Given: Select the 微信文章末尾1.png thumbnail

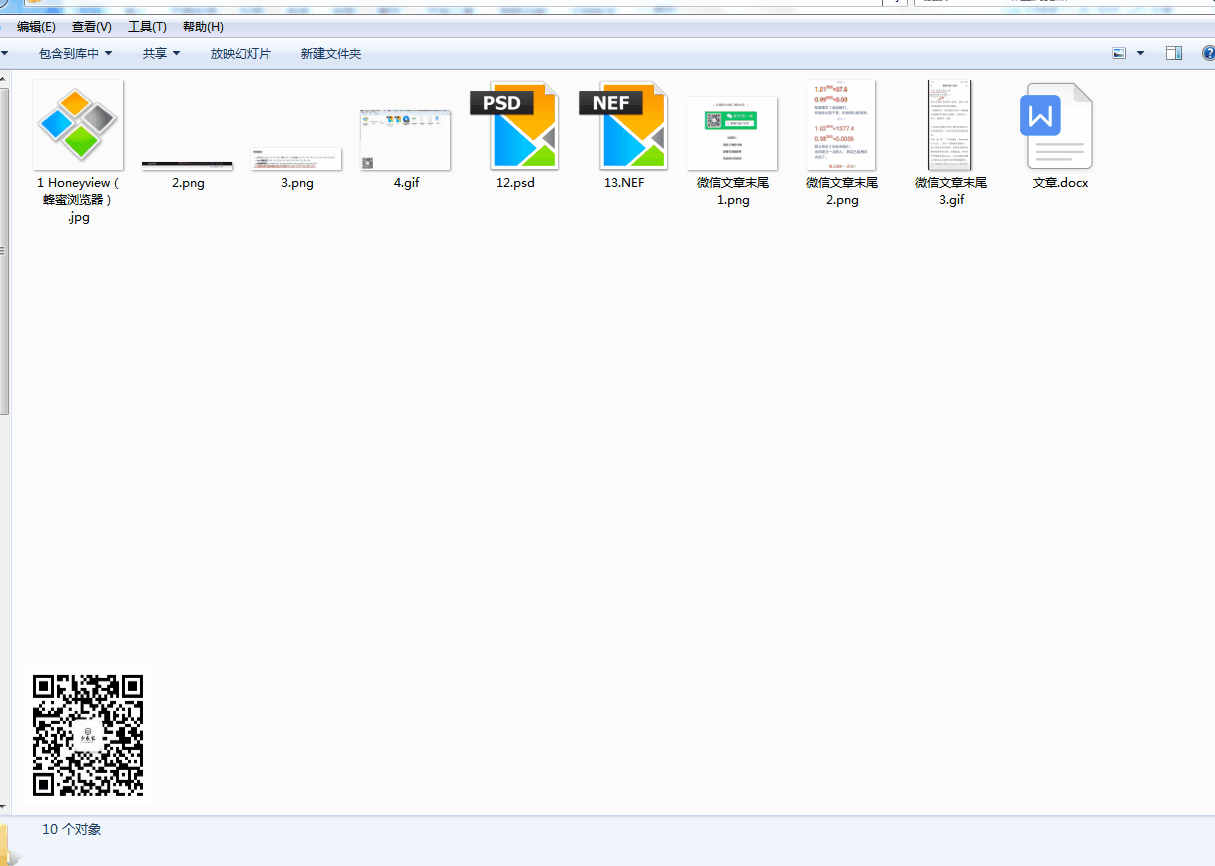Looking at the screenshot, I should tap(732, 134).
